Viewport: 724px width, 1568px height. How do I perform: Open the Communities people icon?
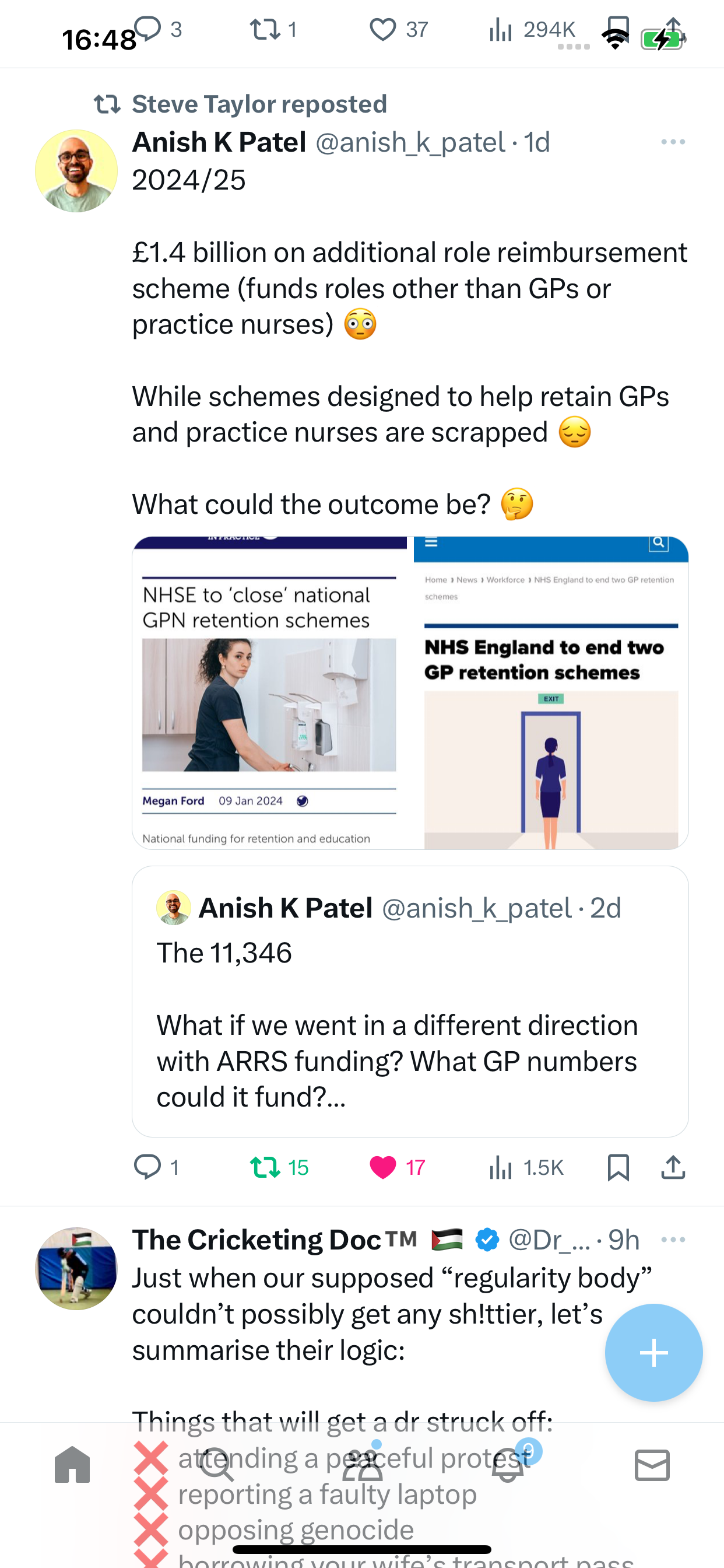(x=363, y=1465)
